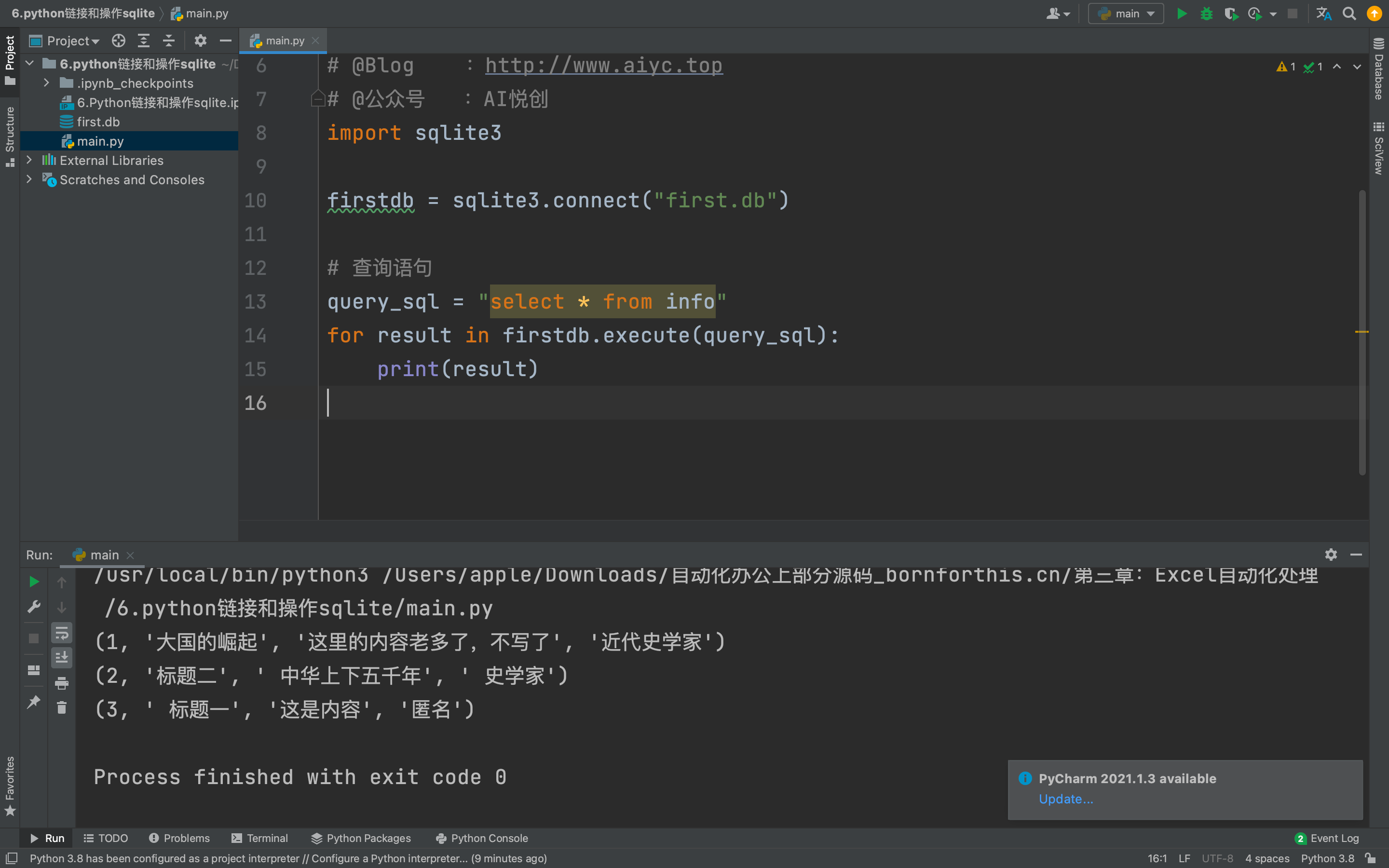This screenshot has height=868, width=1389.
Task: Expand Scratches and Consoles node
Action: click(x=29, y=179)
